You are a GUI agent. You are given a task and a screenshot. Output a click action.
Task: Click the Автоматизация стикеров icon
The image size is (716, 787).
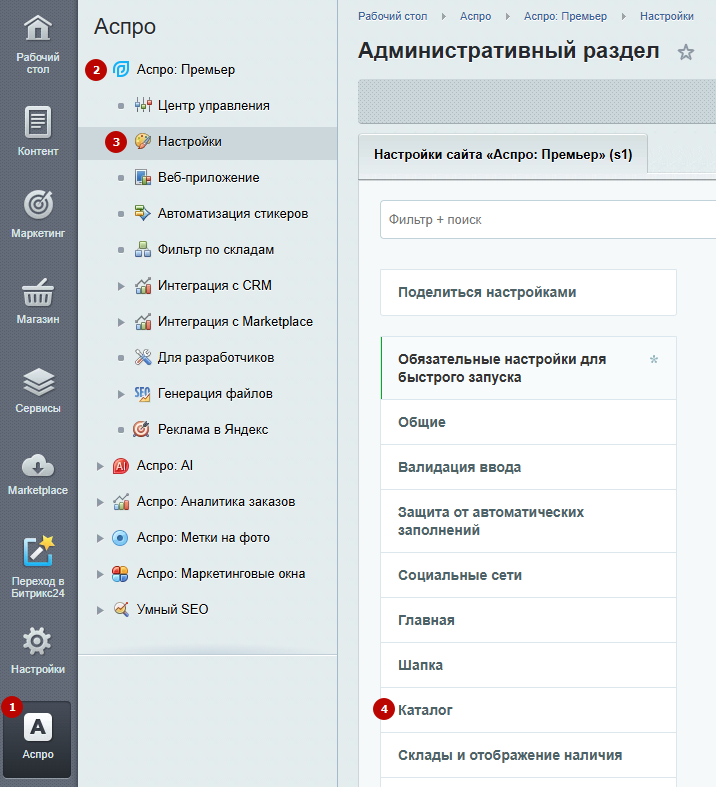(143, 213)
